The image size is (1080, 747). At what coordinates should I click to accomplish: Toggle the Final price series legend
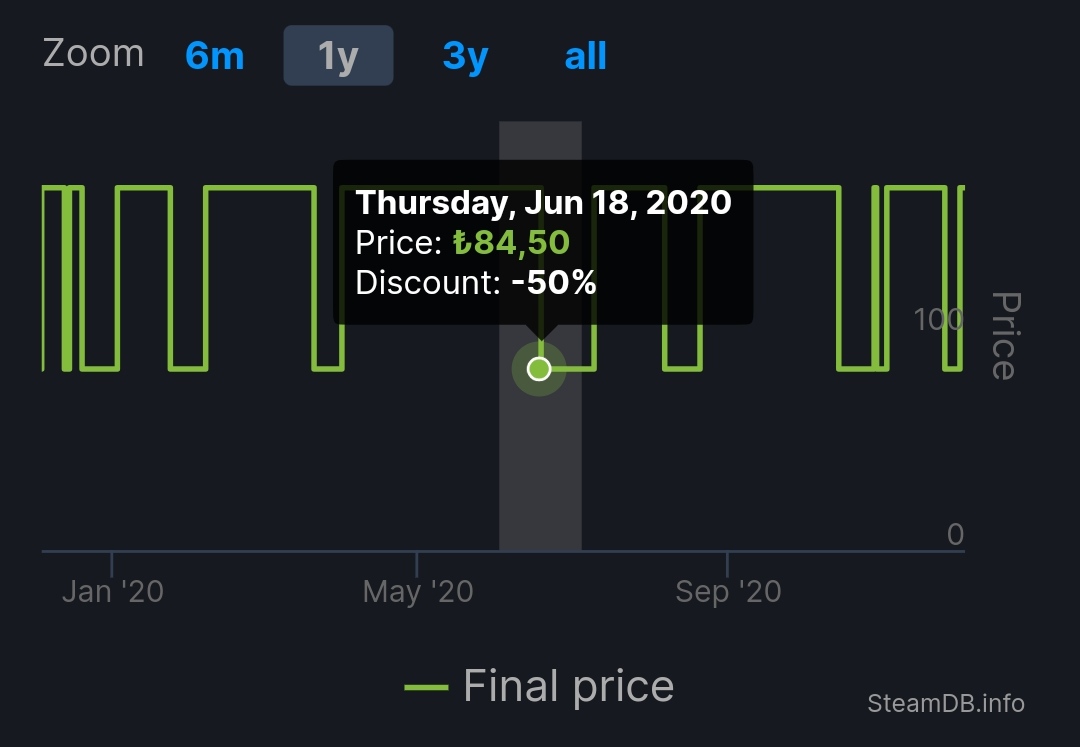click(568, 687)
